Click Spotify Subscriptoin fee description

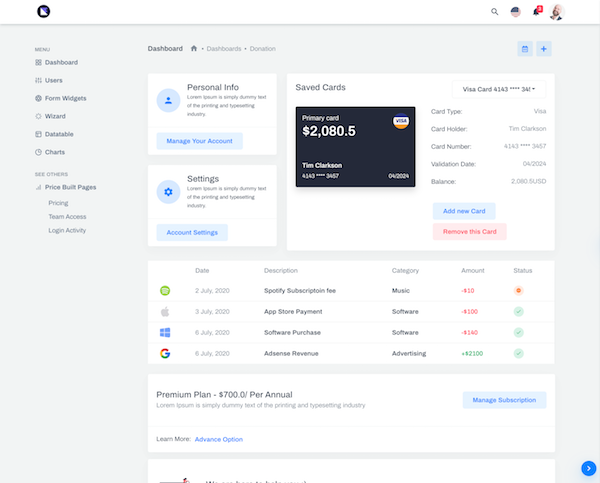[300, 291]
